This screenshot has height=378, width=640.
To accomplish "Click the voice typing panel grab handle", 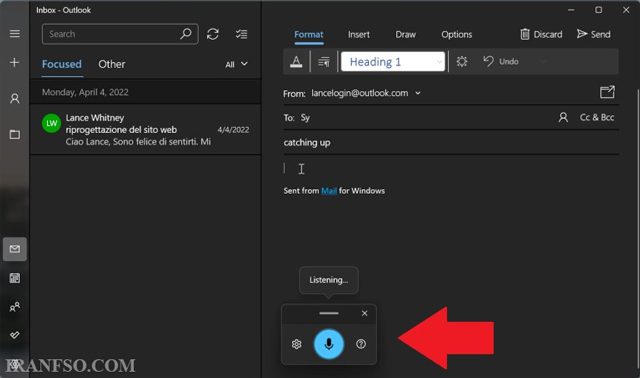I will tap(329, 313).
